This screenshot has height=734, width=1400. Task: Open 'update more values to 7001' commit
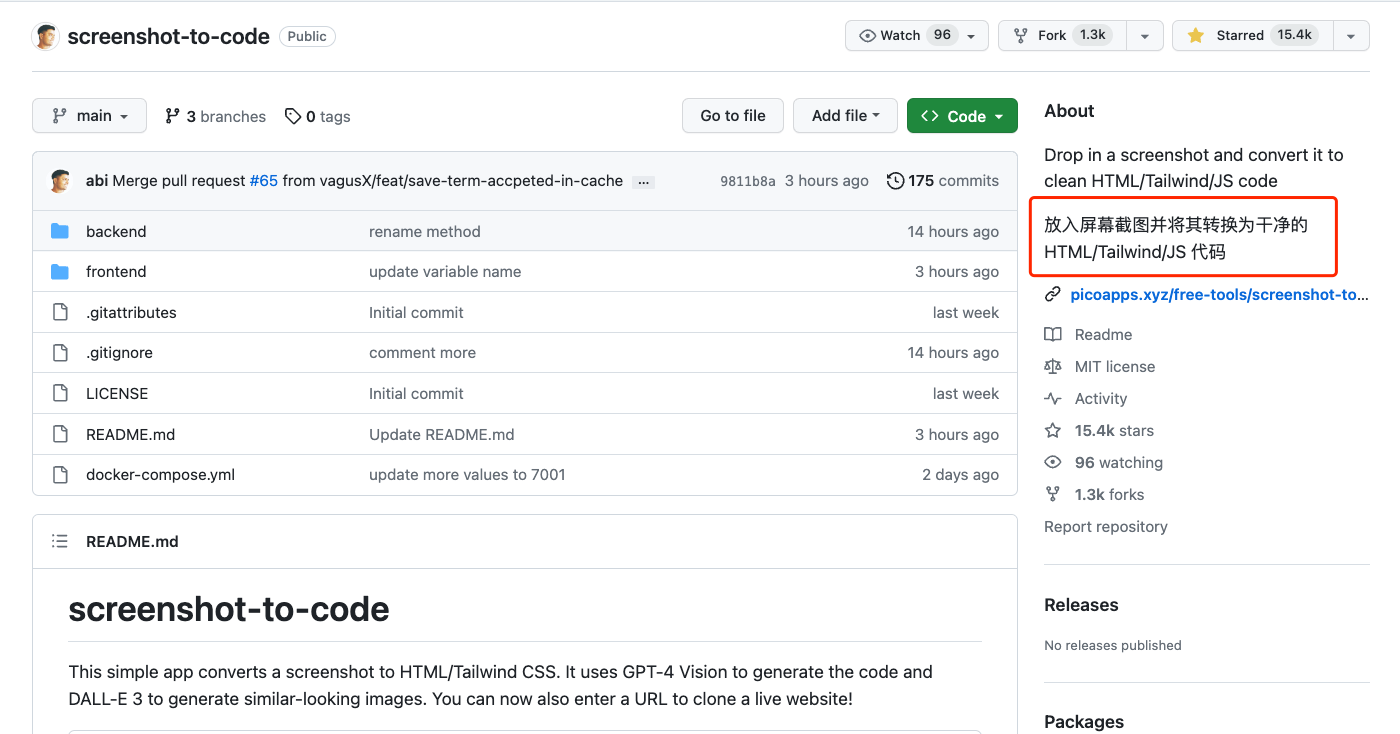[467, 475]
